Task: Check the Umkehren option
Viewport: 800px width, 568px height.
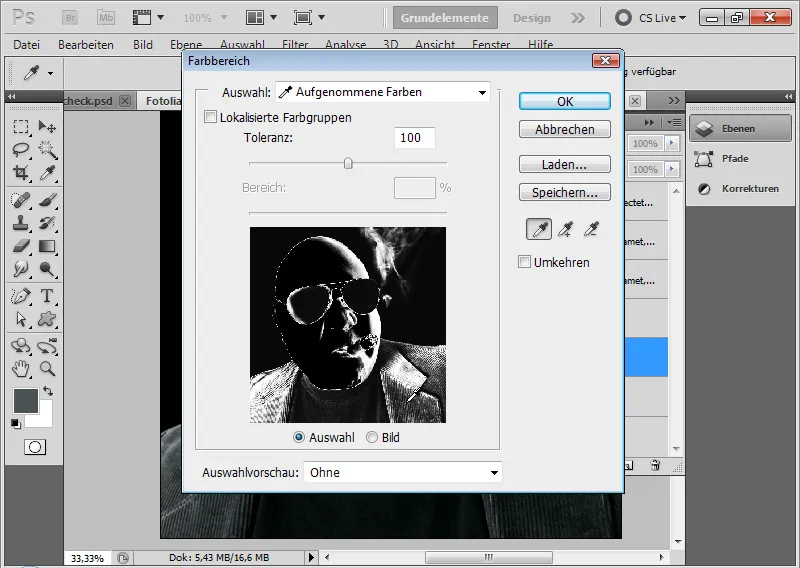Action: (524, 262)
